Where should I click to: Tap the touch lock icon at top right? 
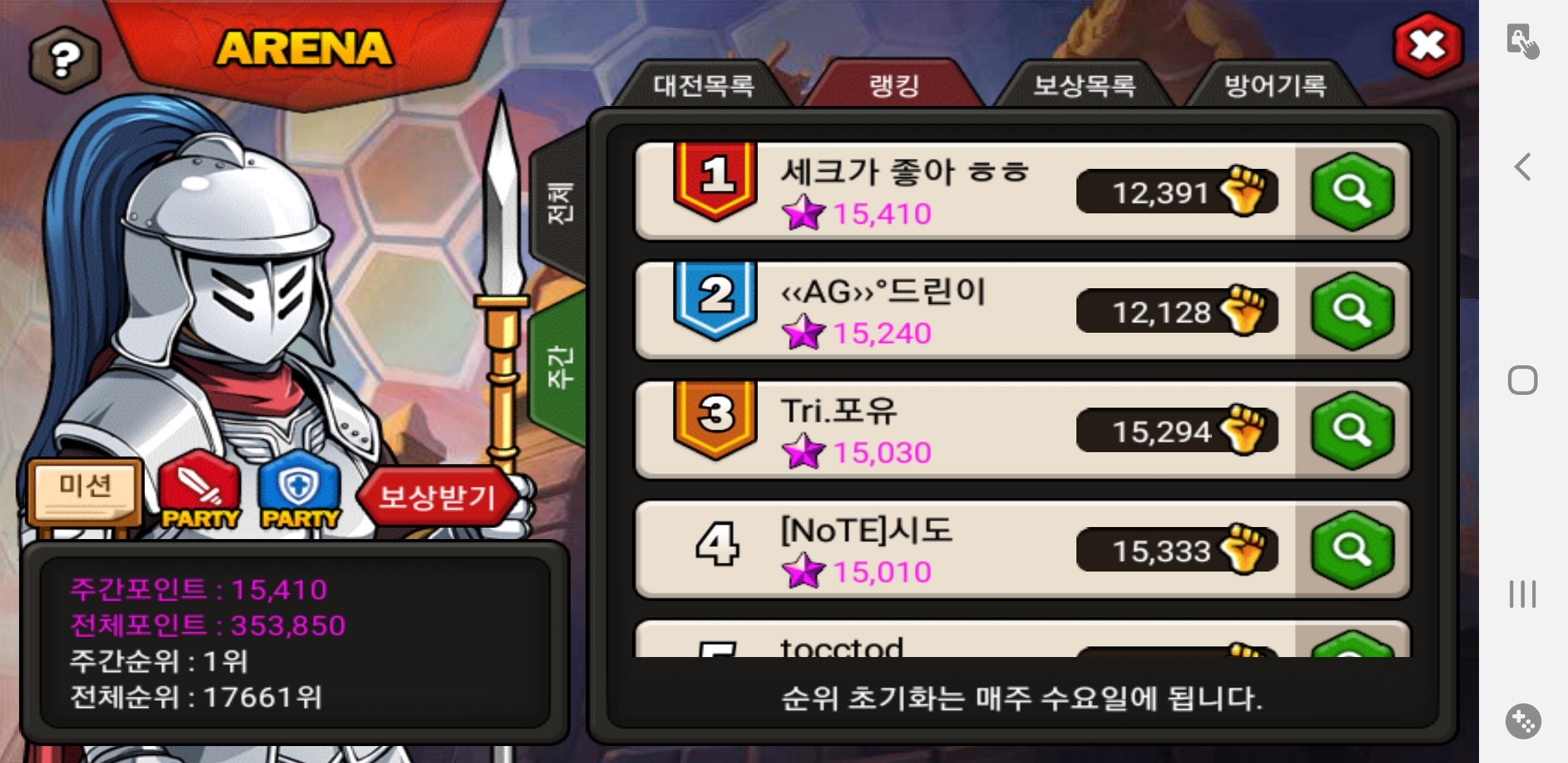coord(1523,42)
